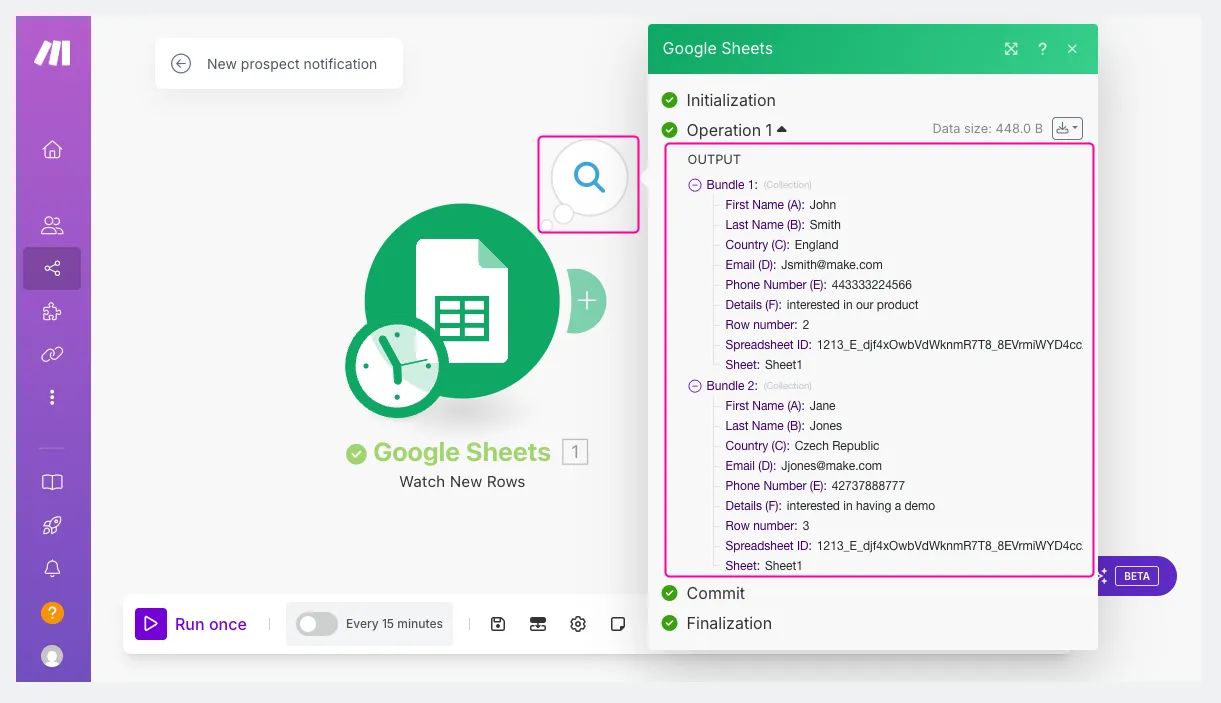Collapse Bundle 2 collection
This screenshot has height=703, width=1221.
coord(696,386)
